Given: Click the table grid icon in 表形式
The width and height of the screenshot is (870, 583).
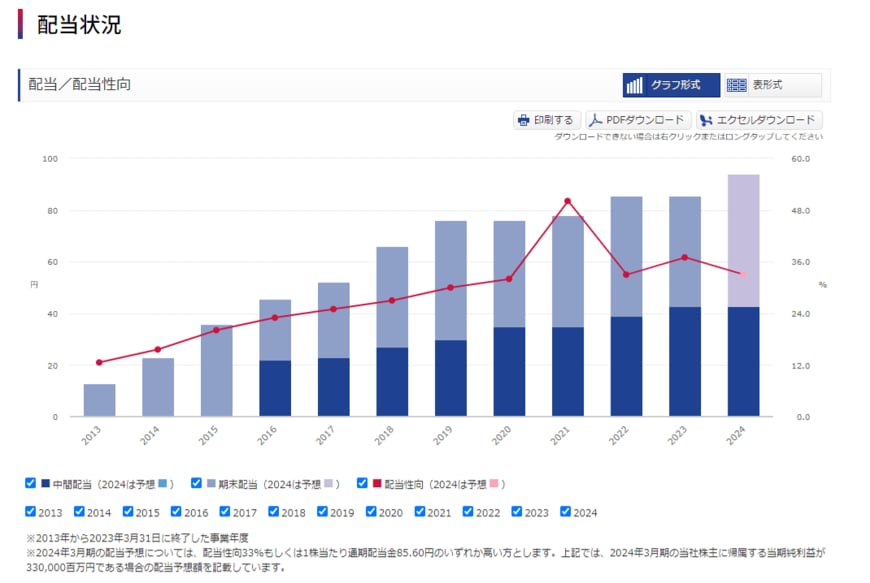Looking at the screenshot, I should (736, 85).
